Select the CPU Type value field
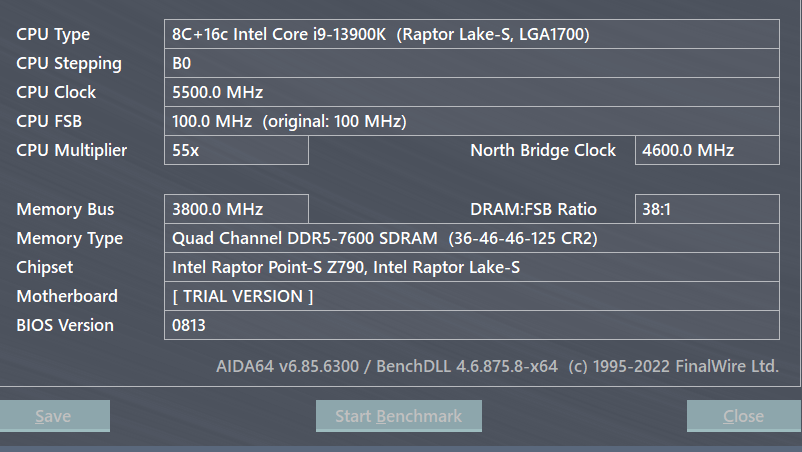The image size is (802, 452). pyautogui.click(x=471, y=34)
